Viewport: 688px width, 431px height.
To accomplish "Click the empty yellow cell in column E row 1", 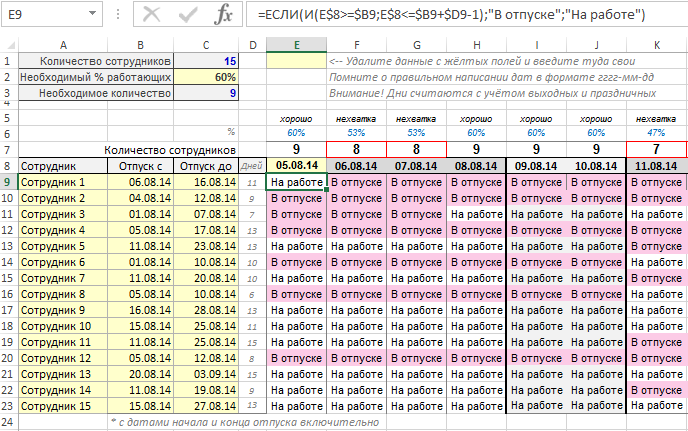I will [x=297, y=61].
